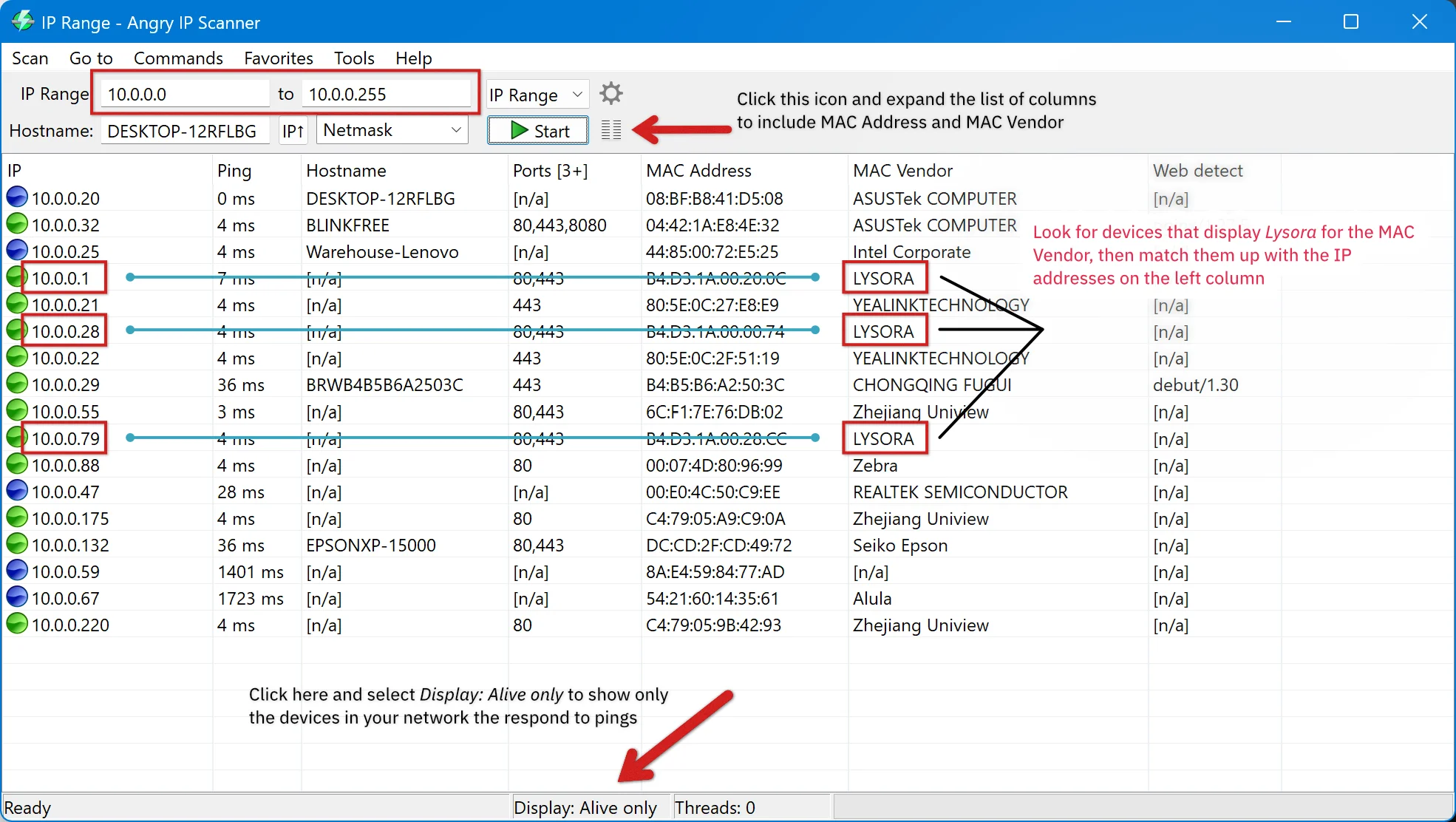1456x822 pixels.
Task: Click the blue status icon for 10.0.0.47
Action: click(17, 491)
